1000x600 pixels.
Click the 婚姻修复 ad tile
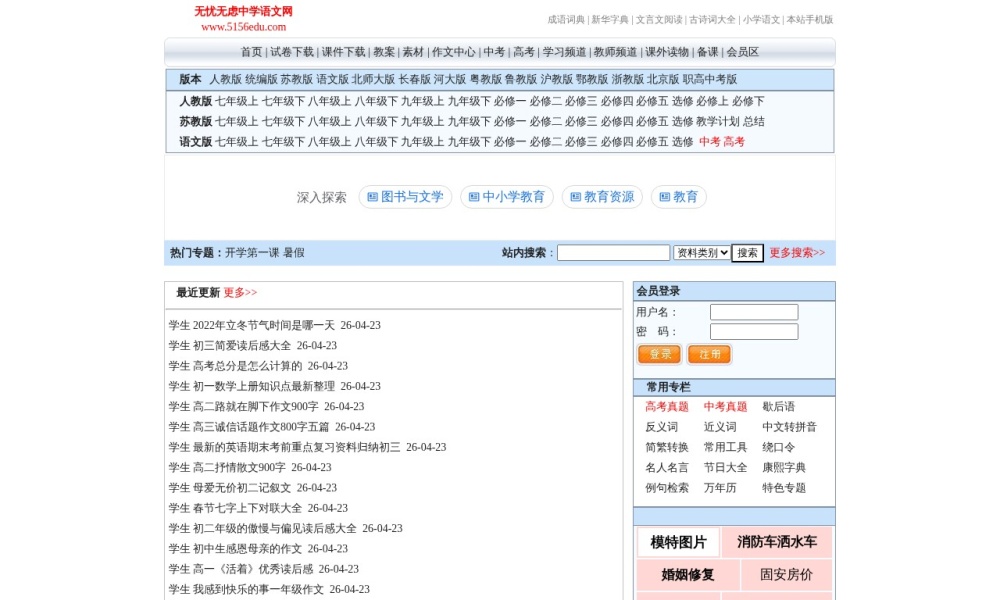point(688,575)
